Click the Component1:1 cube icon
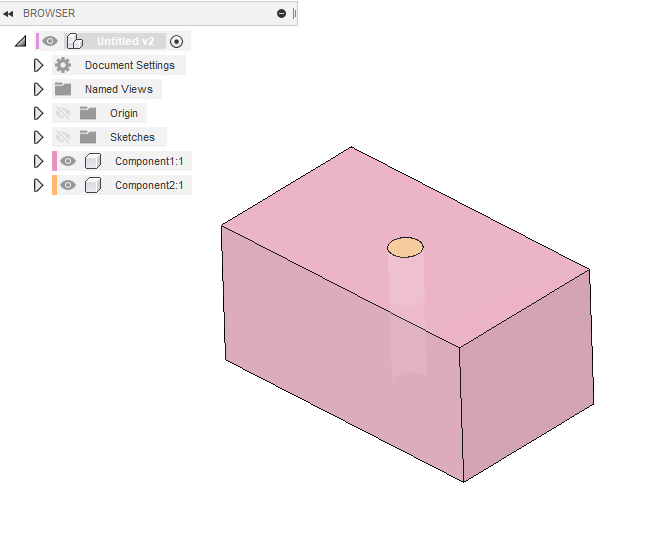The image size is (657, 549). [x=93, y=161]
